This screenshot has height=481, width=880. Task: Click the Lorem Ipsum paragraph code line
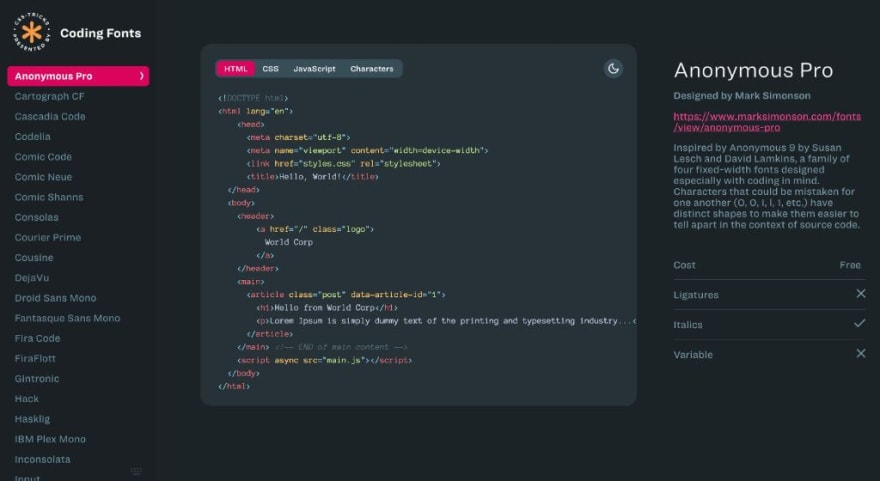[446, 321]
